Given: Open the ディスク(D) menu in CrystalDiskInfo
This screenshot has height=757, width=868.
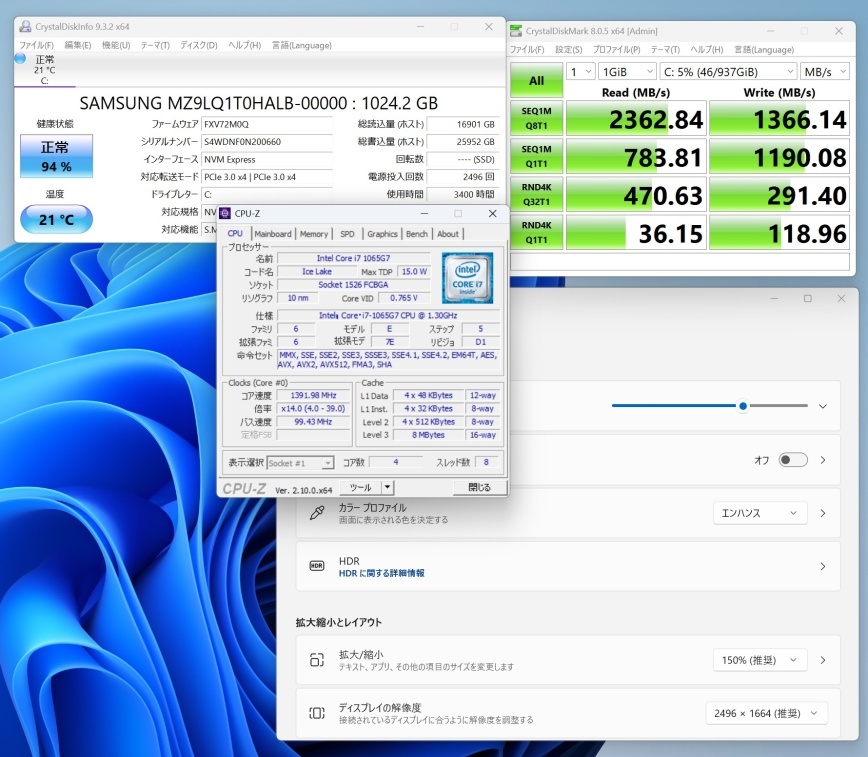Looking at the screenshot, I should pos(198,45).
